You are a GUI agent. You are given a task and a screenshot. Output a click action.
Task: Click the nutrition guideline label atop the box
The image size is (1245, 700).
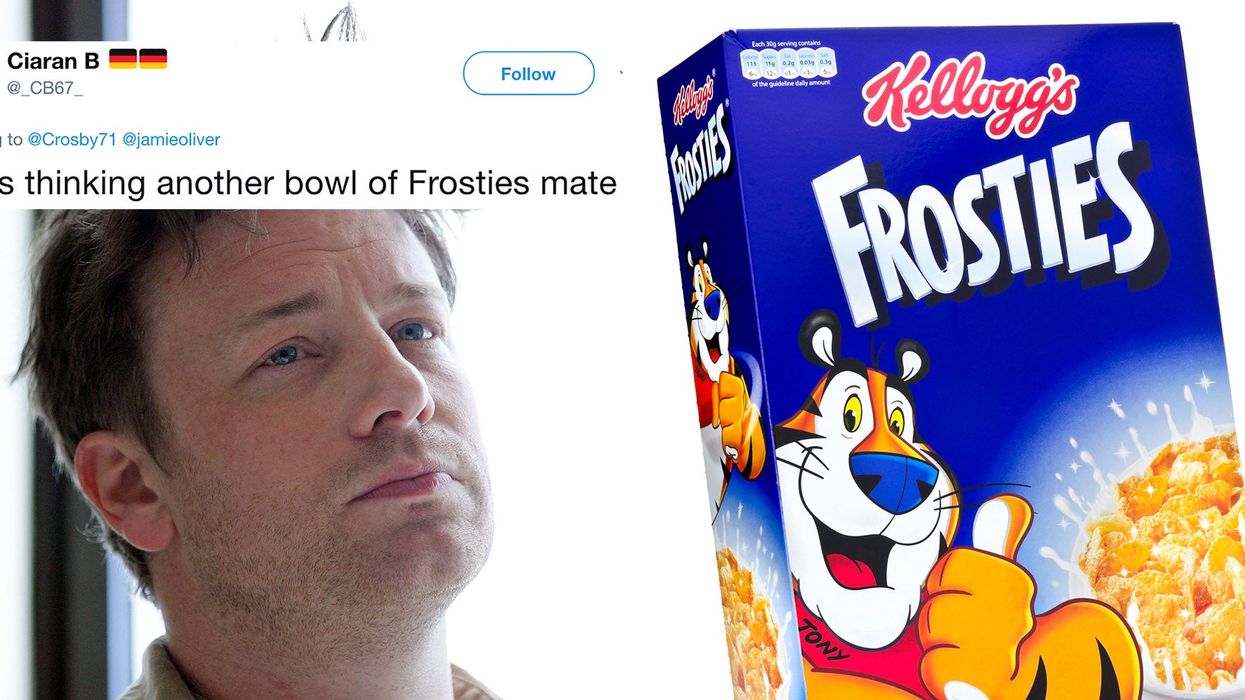click(787, 64)
